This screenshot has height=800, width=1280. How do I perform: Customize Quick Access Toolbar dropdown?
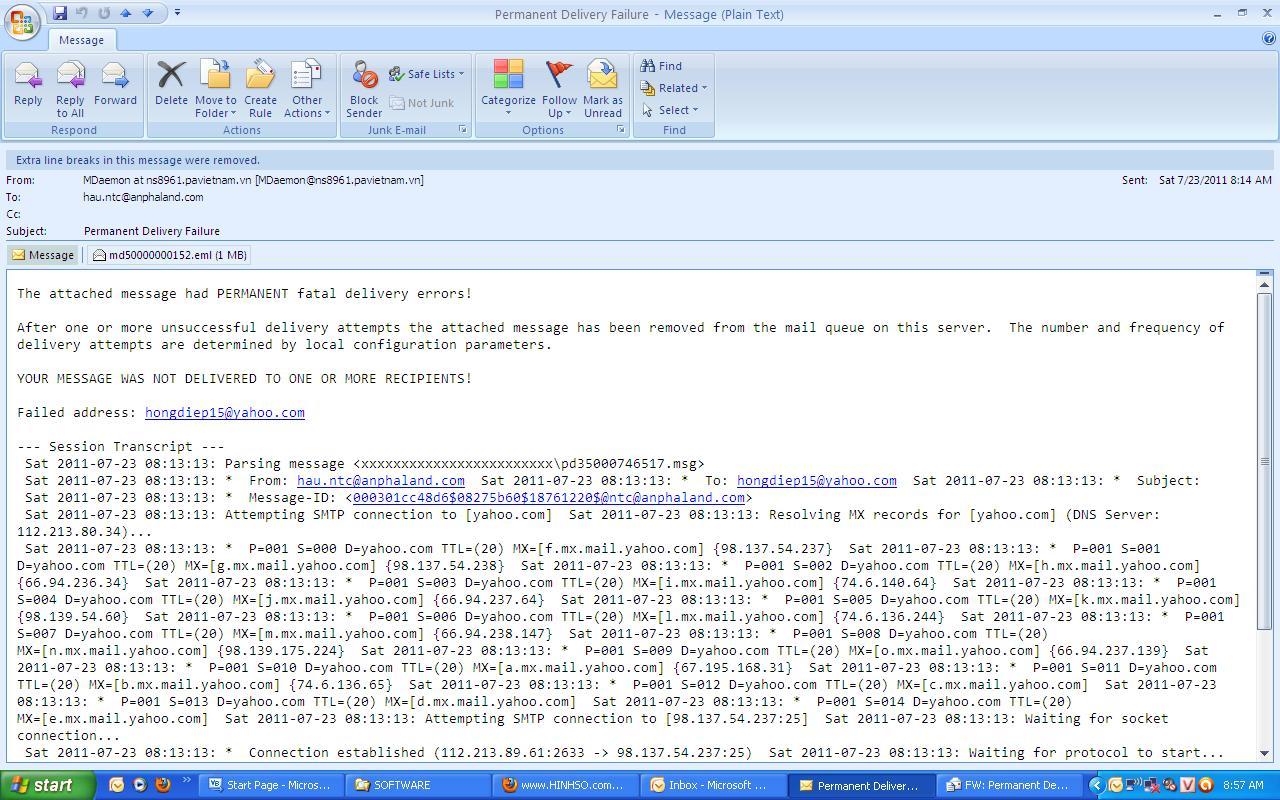click(x=177, y=13)
